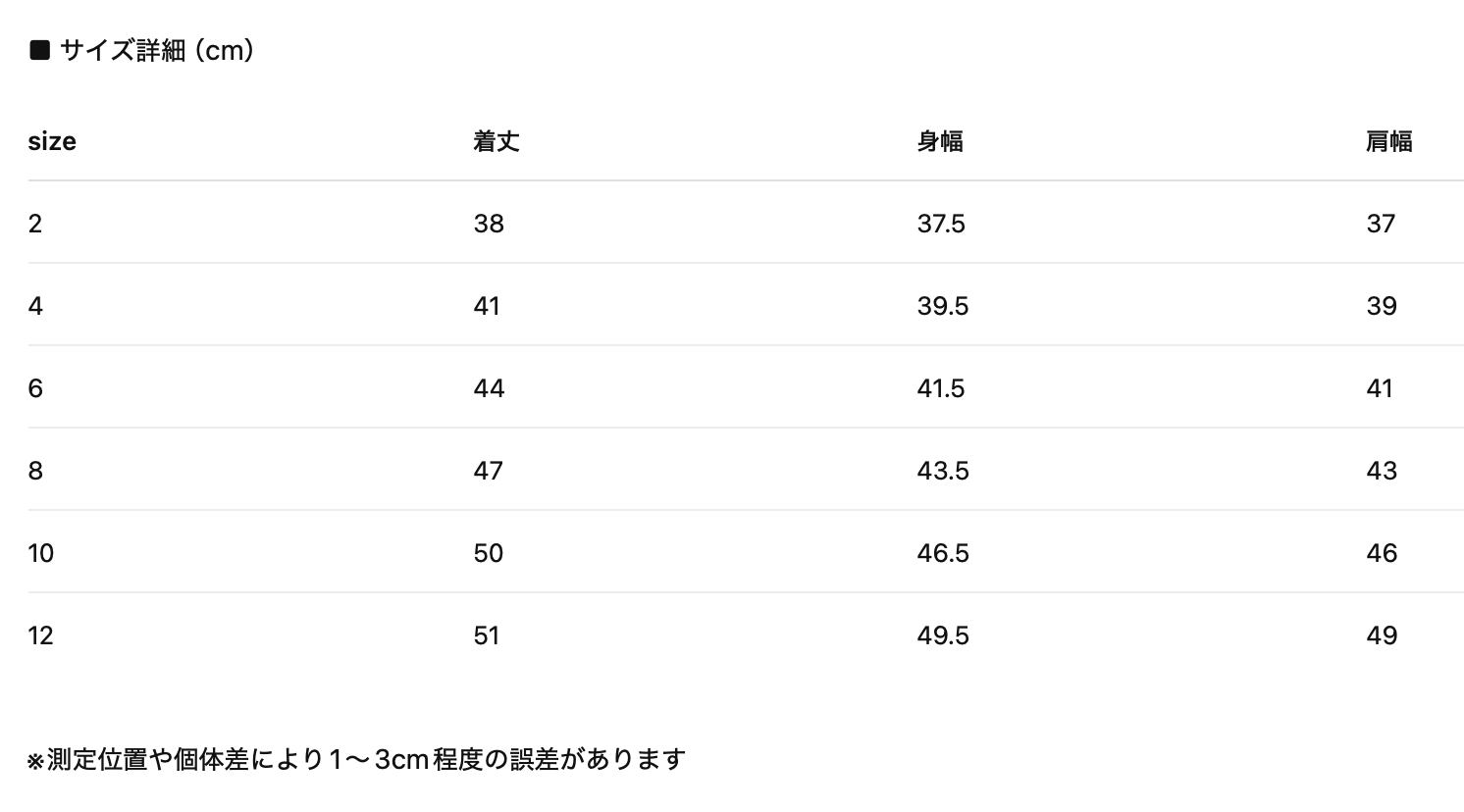Click size 8 row label
The width and height of the screenshot is (1464, 812).
35,471
